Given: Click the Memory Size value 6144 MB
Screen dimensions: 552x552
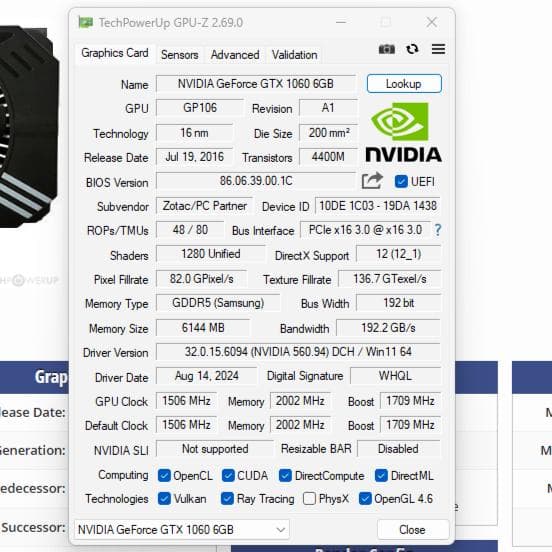Looking at the screenshot, I should 203,328.
